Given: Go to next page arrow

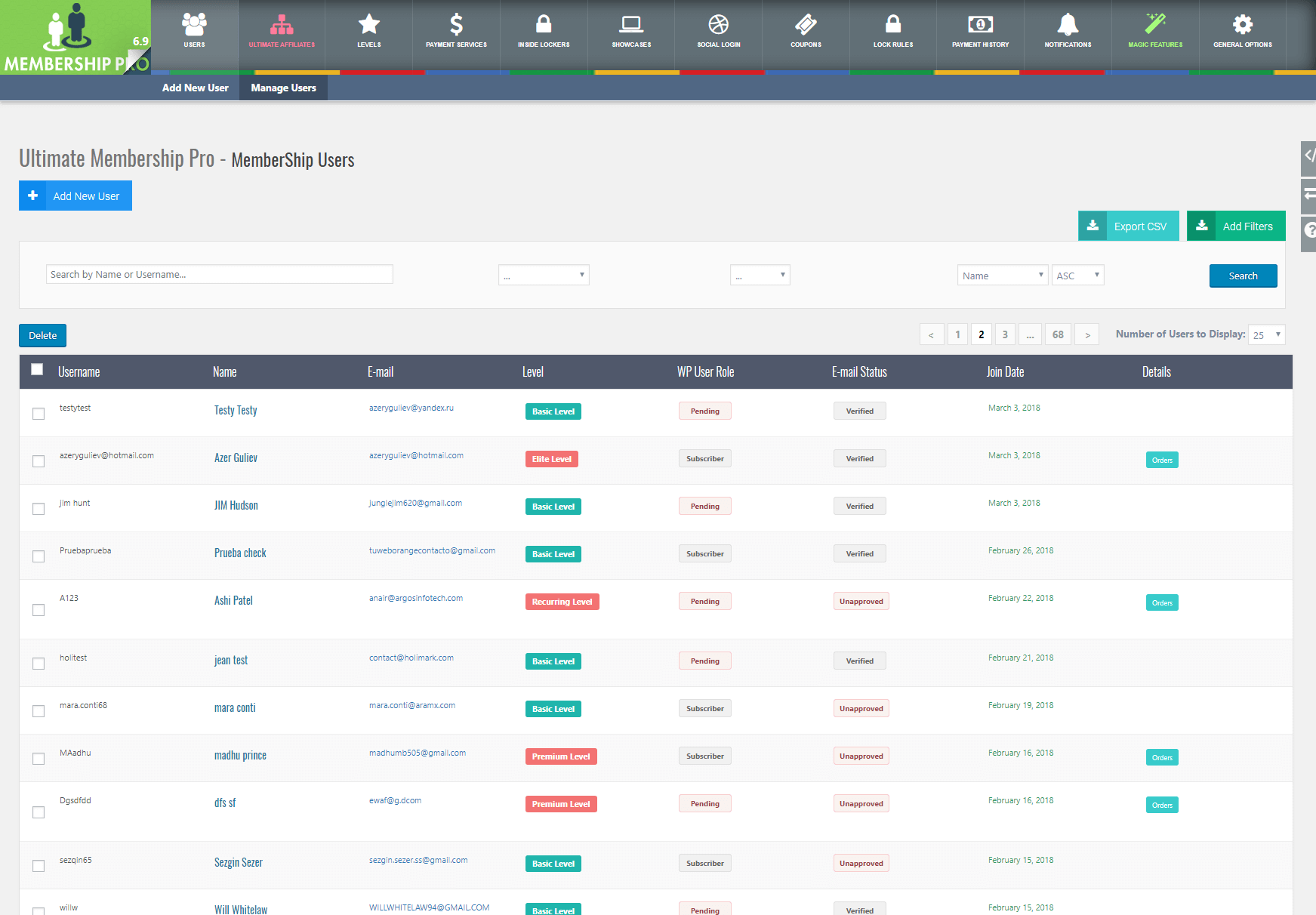Looking at the screenshot, I should (1087, 334).
